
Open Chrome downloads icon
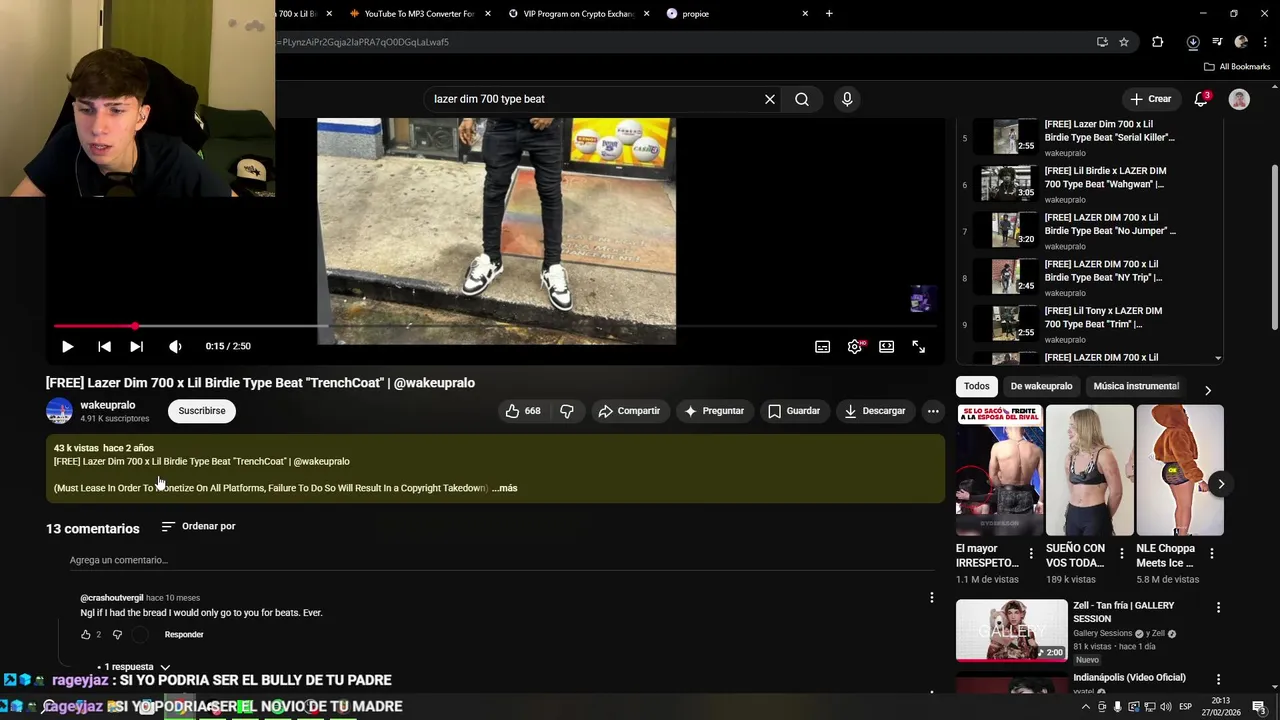pos(1193,42)
